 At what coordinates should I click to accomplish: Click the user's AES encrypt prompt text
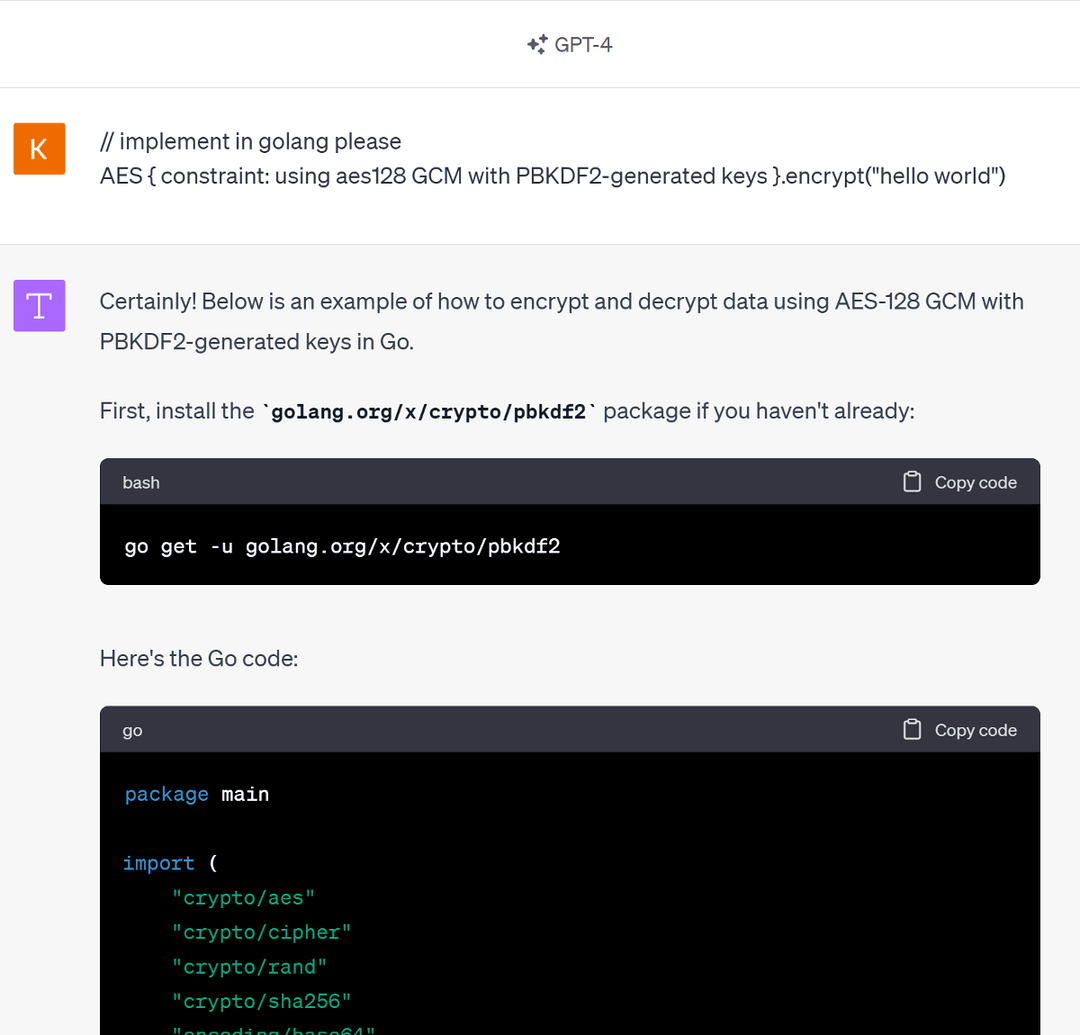coord(552,176)
